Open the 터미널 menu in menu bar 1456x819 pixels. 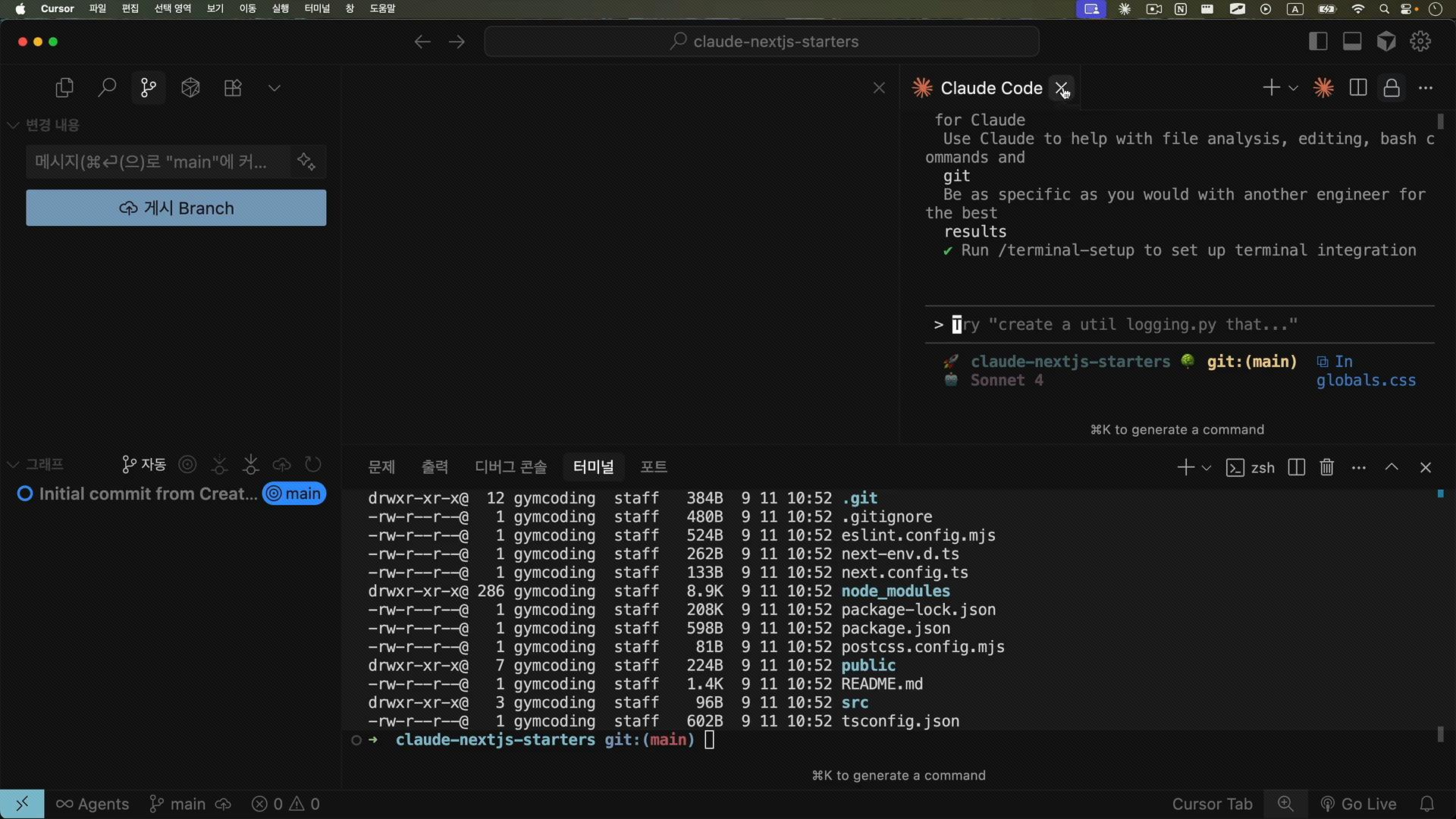(317, 8)
